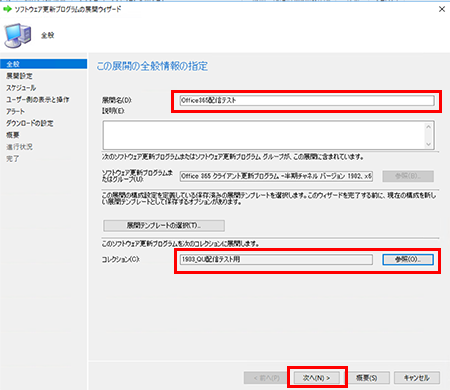Open the 展開設定 wizard step
Screen dimensions: 450x390
click(19, 76)
